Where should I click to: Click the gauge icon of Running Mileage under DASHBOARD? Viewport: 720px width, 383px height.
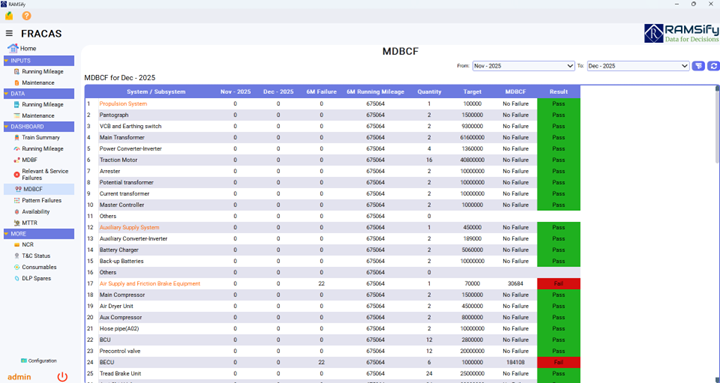(x=17, y=149)
